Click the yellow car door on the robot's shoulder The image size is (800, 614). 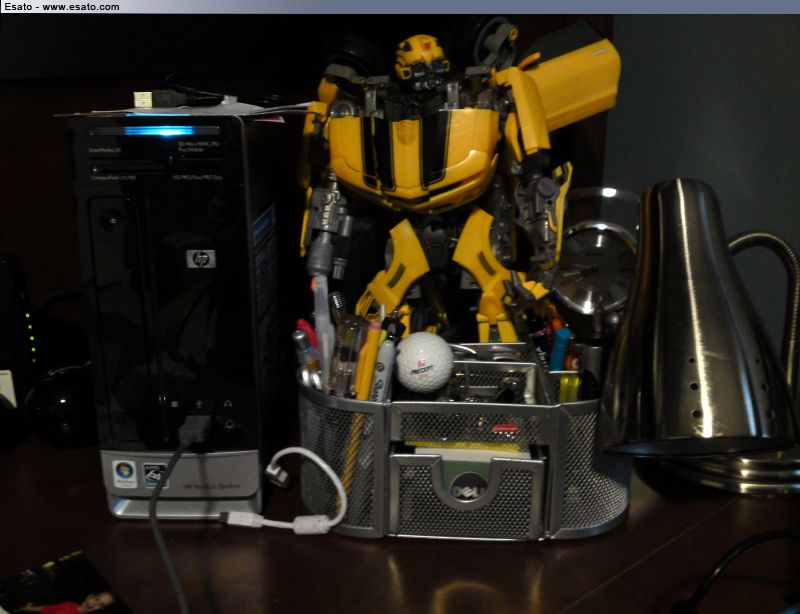574,81
